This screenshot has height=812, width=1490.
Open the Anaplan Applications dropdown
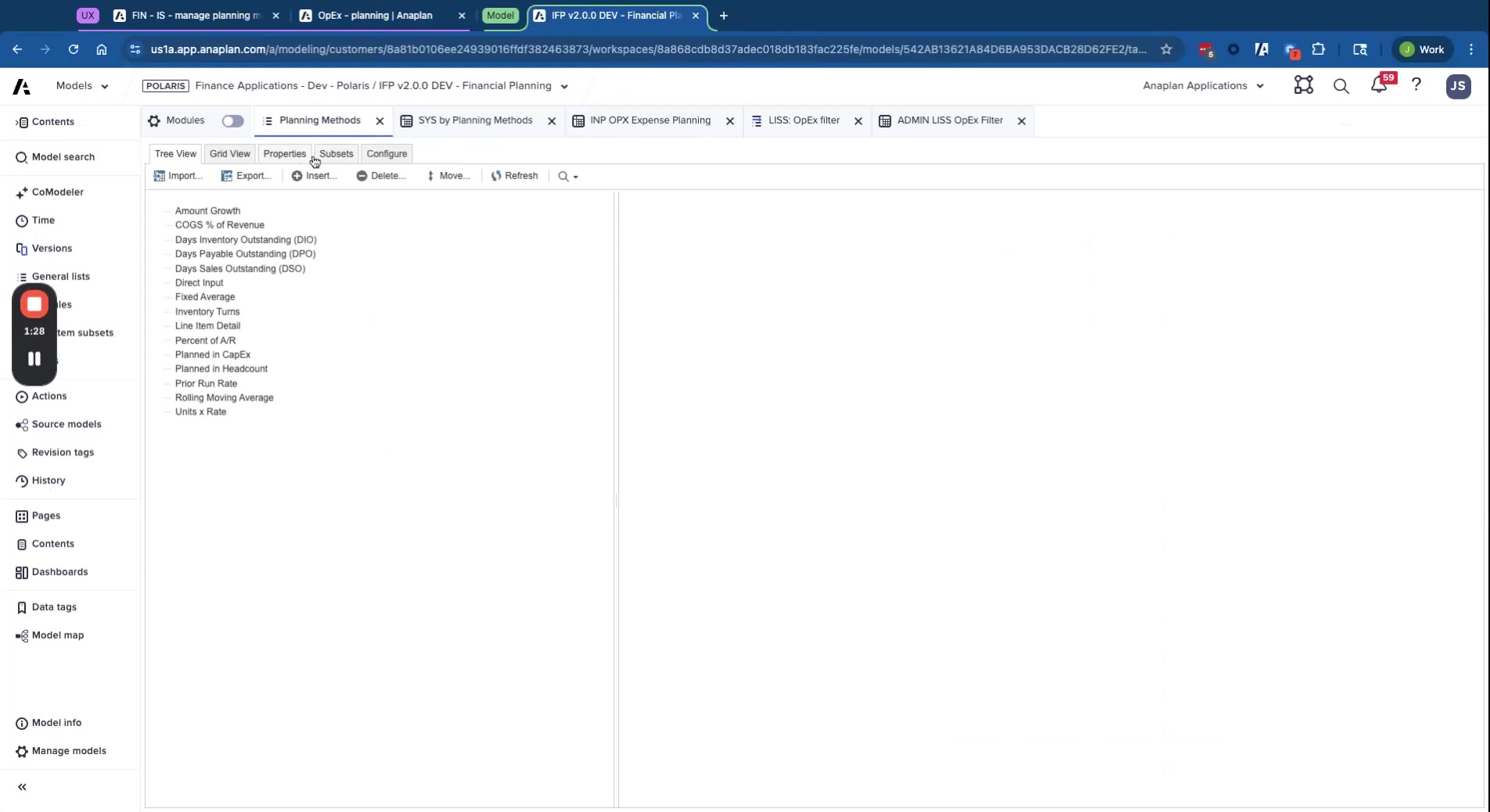click(x=1203, y=86)
